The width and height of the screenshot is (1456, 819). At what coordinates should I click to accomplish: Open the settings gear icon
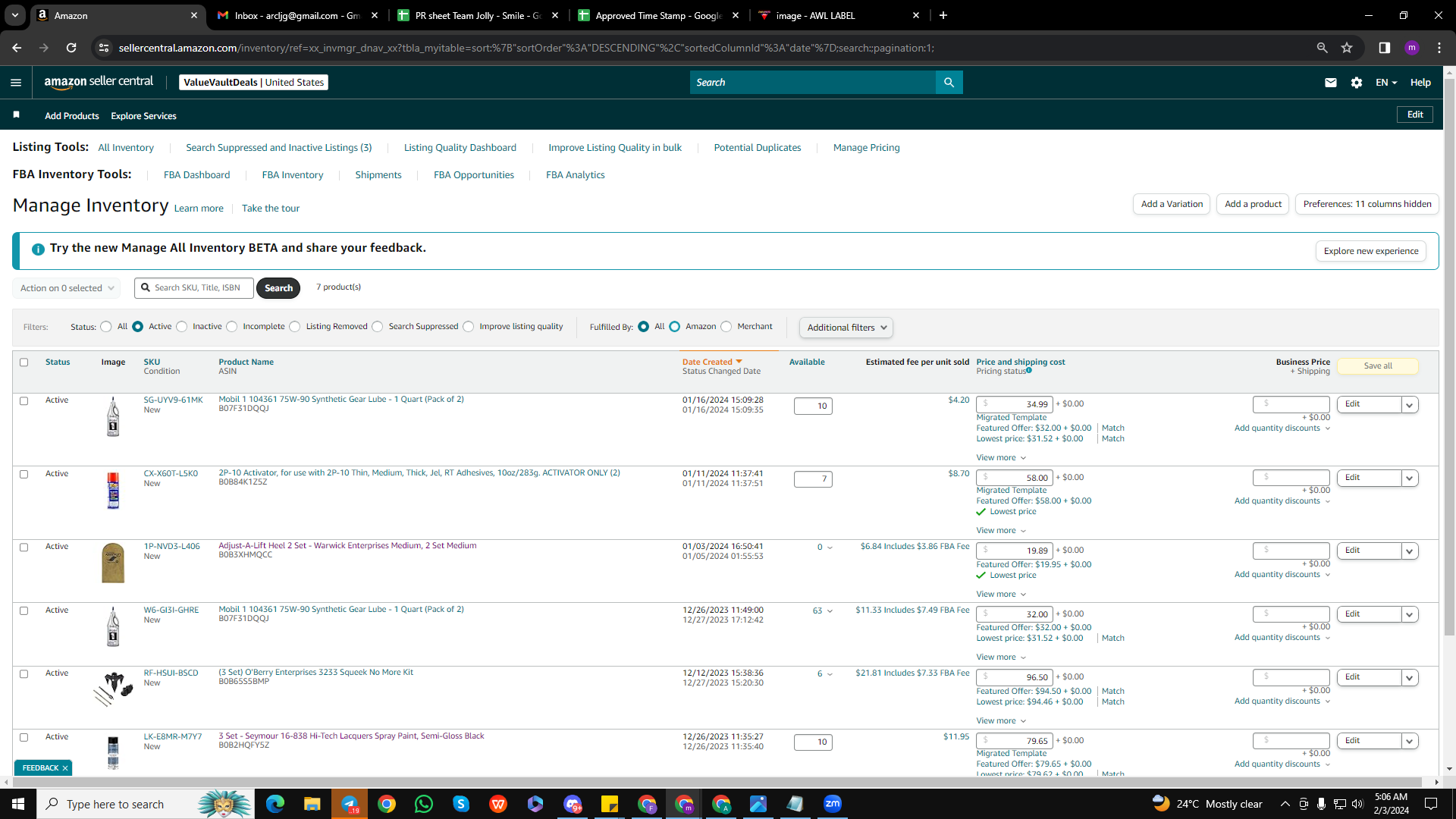click(x=1357, y=83)
